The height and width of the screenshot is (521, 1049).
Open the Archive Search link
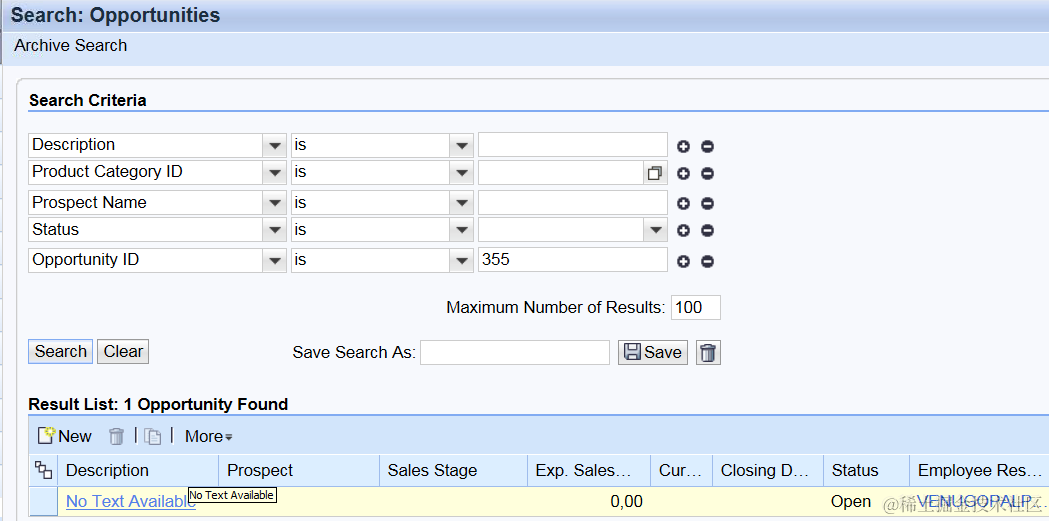tap(70, 45)
